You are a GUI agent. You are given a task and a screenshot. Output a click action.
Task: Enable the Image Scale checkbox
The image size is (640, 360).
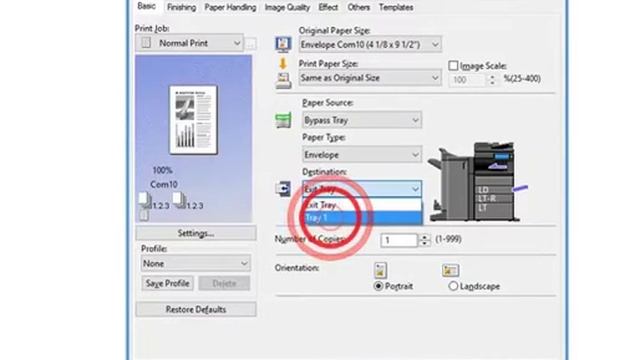click(x=453, y=66)
